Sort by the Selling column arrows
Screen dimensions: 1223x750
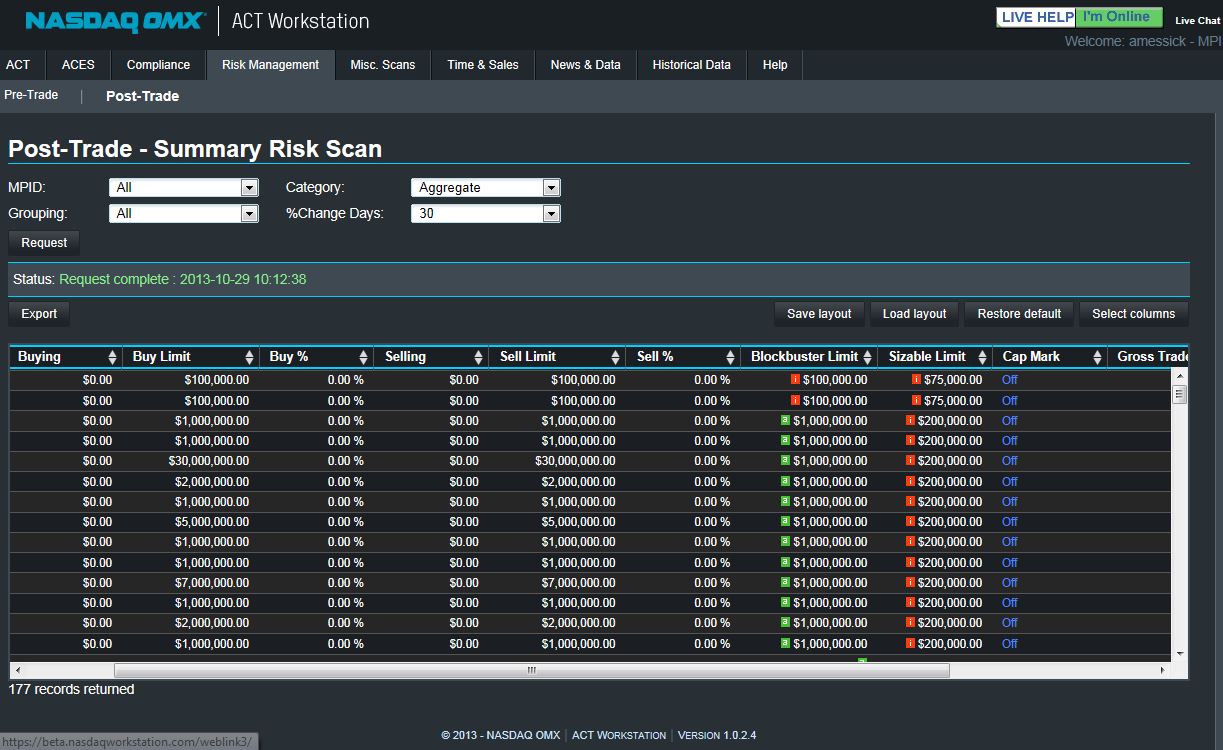480,357
